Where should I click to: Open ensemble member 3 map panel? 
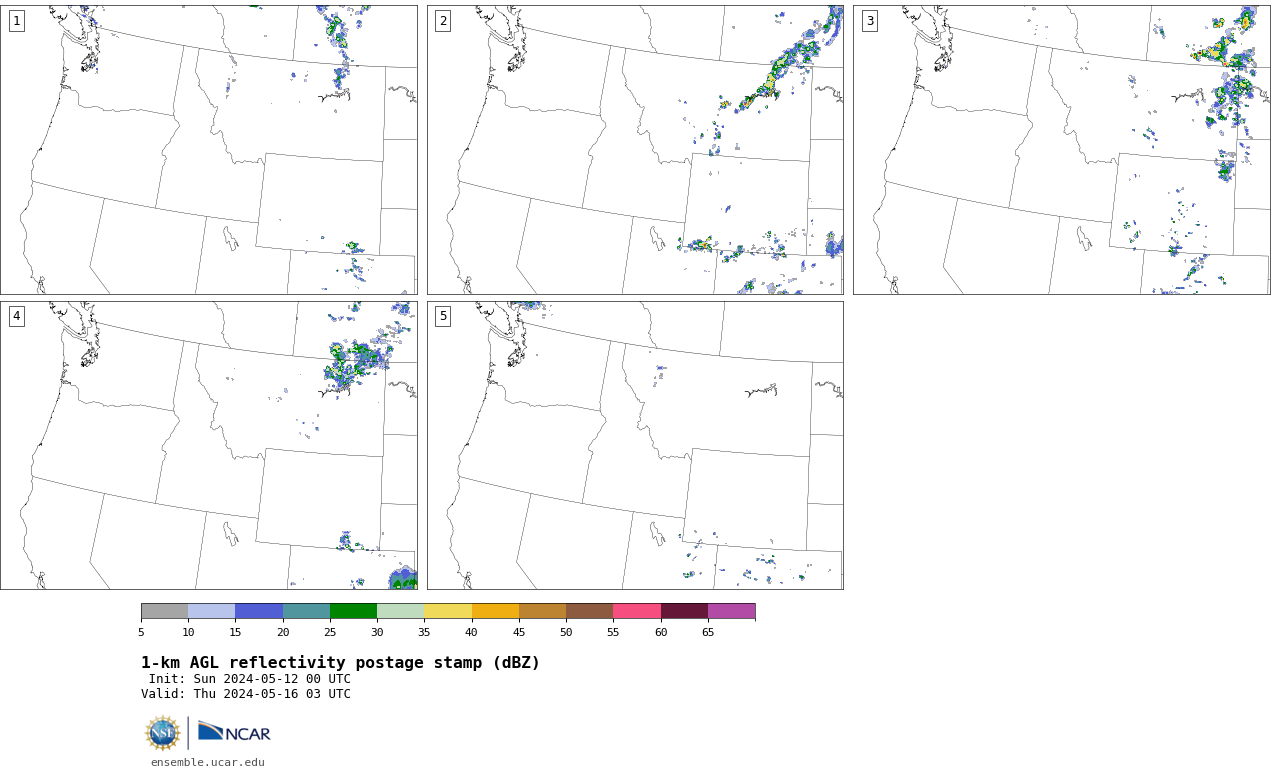pyautogui.click(x=1062, y=150)
